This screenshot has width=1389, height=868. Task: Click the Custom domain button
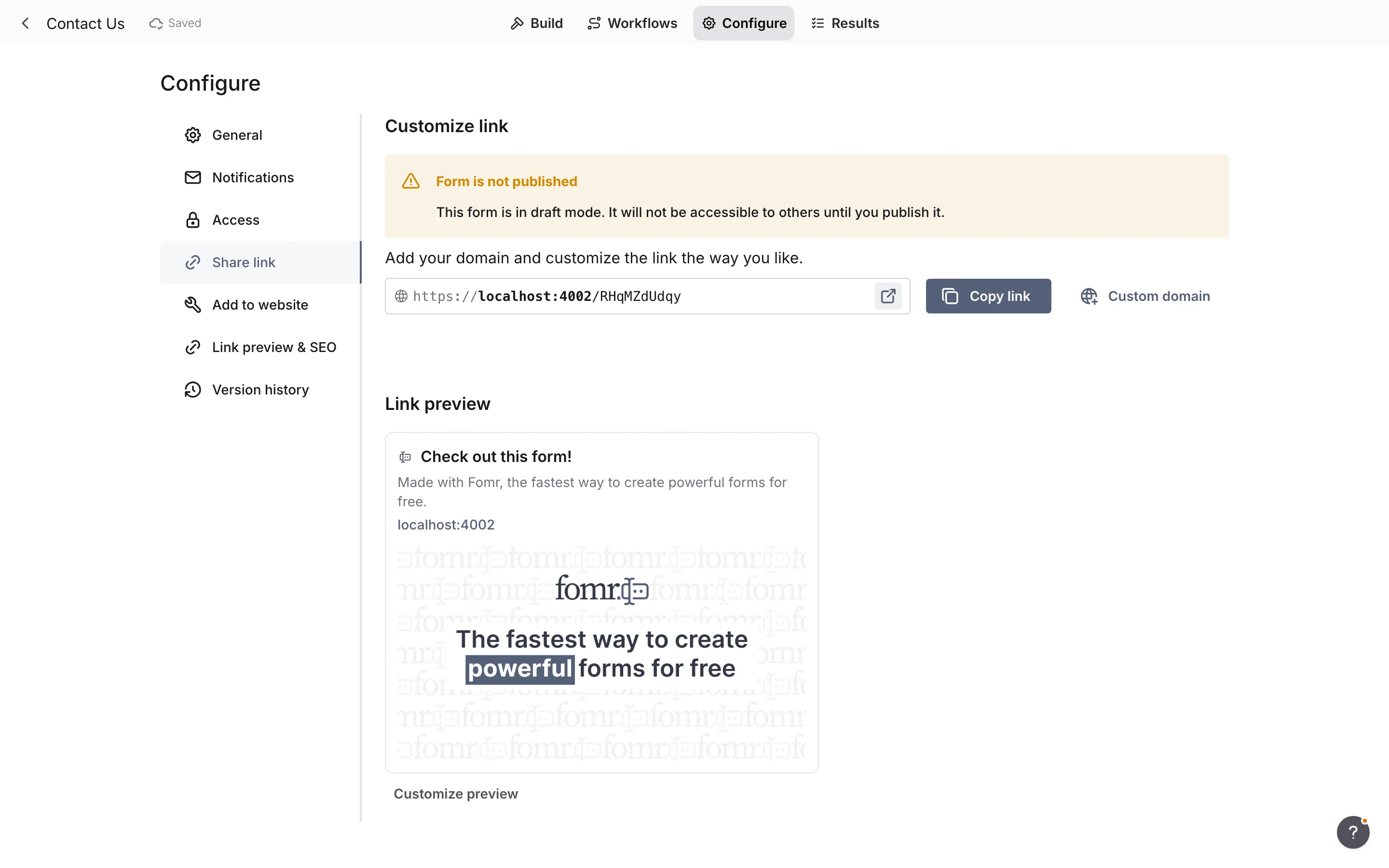click(x=1145, y=296)
